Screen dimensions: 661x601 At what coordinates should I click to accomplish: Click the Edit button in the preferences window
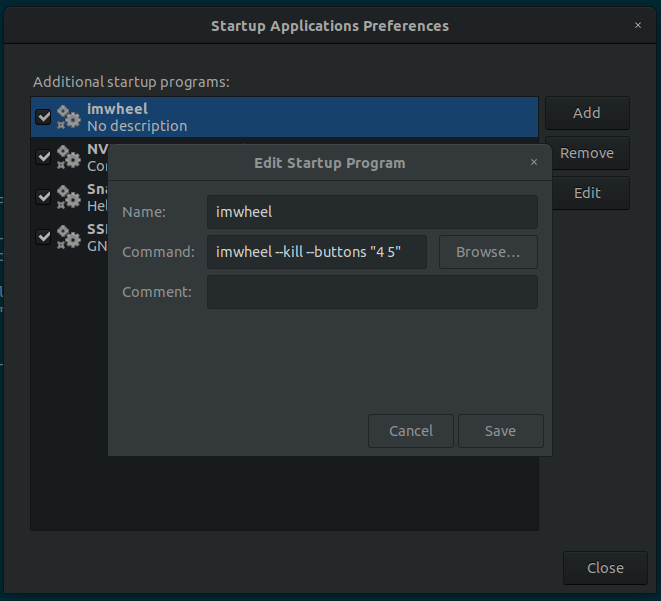[590, 193]
